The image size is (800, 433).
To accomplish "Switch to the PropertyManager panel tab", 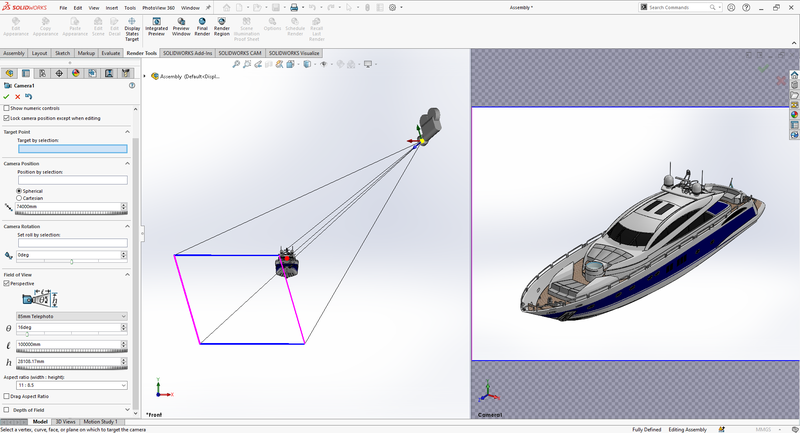I will (26, 73).
